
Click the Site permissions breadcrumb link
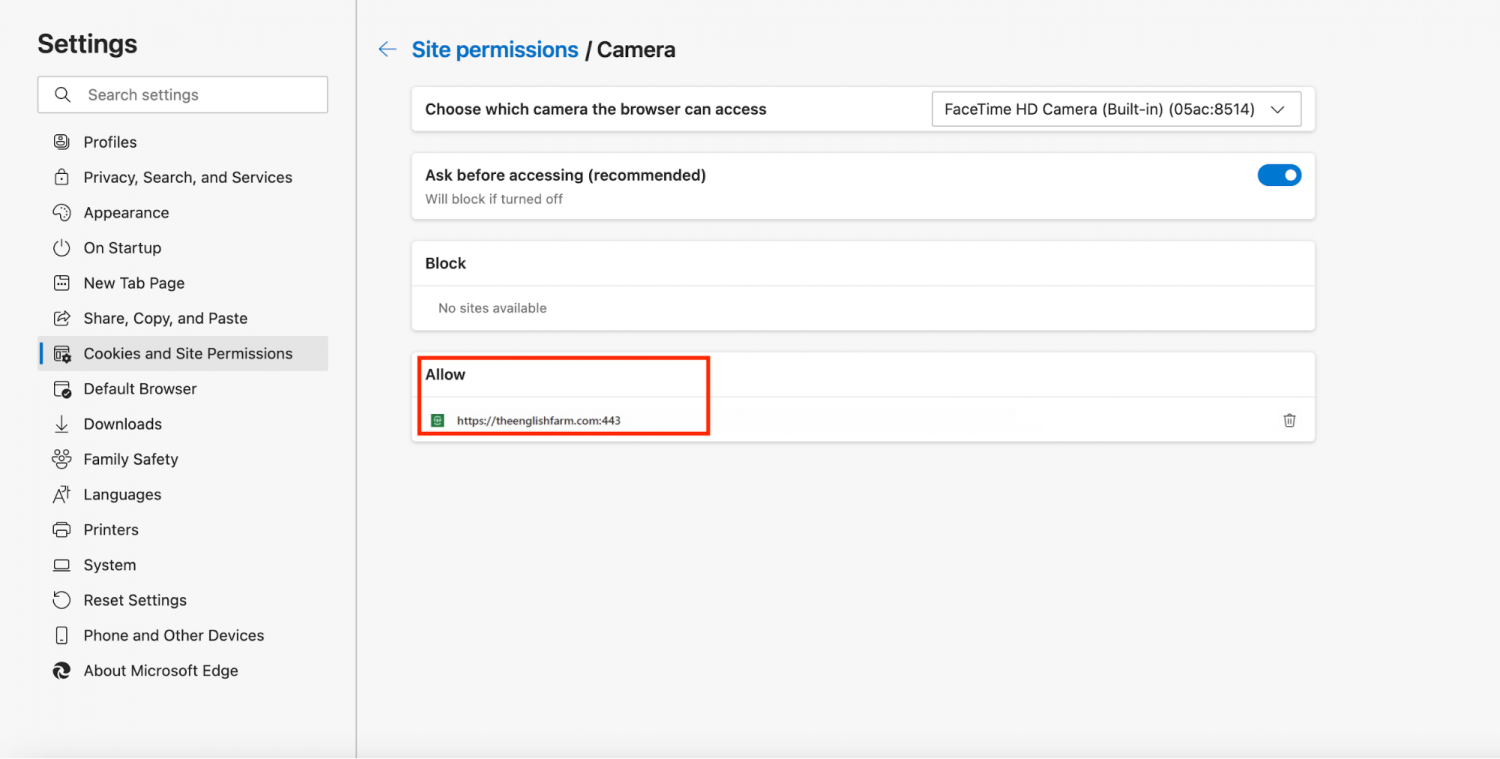[494, 48]
